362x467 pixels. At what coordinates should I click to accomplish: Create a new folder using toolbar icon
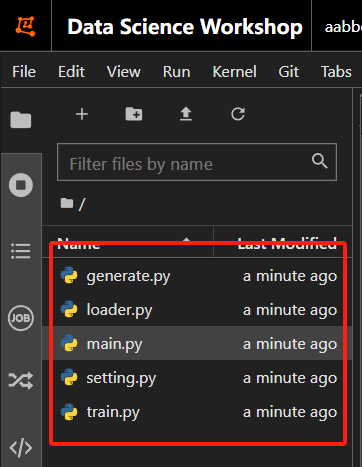pyautogui.click(x=134, y=114)
